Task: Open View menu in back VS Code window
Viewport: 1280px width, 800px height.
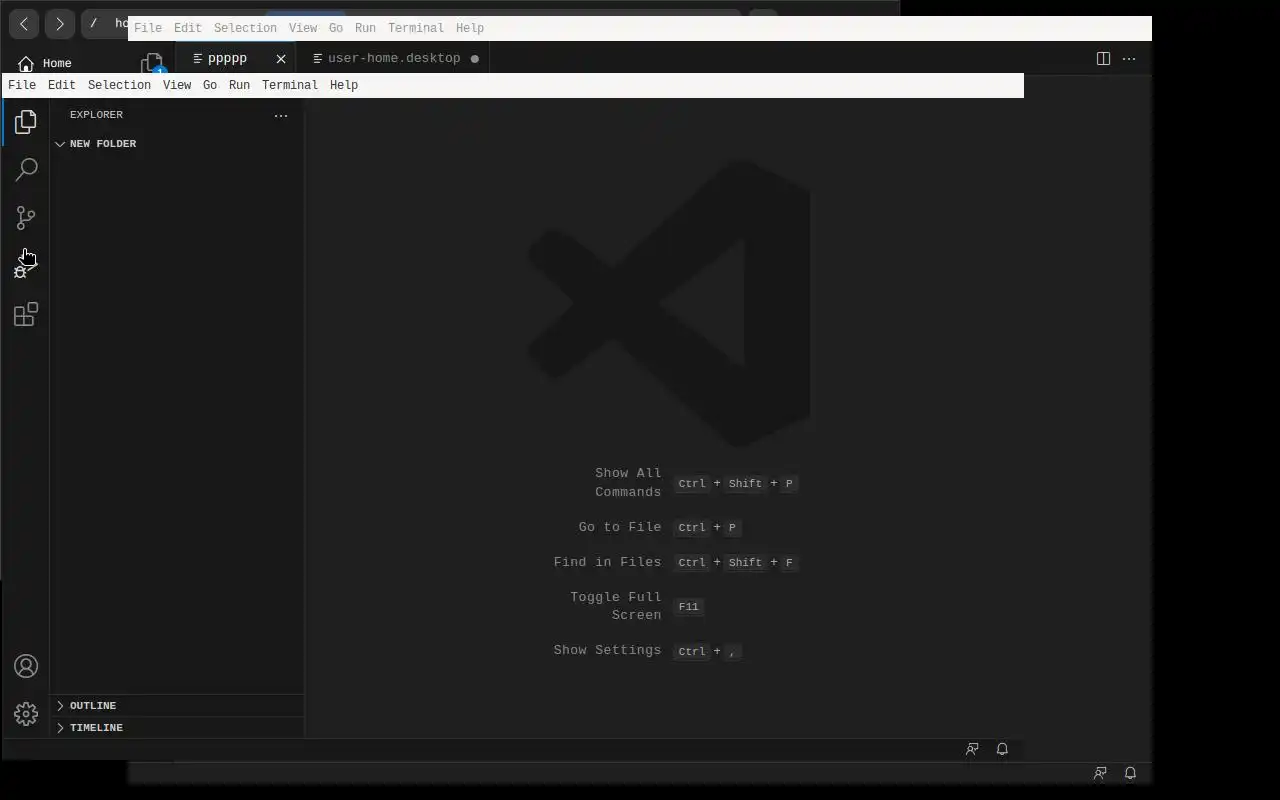Action: coord(303,28)
